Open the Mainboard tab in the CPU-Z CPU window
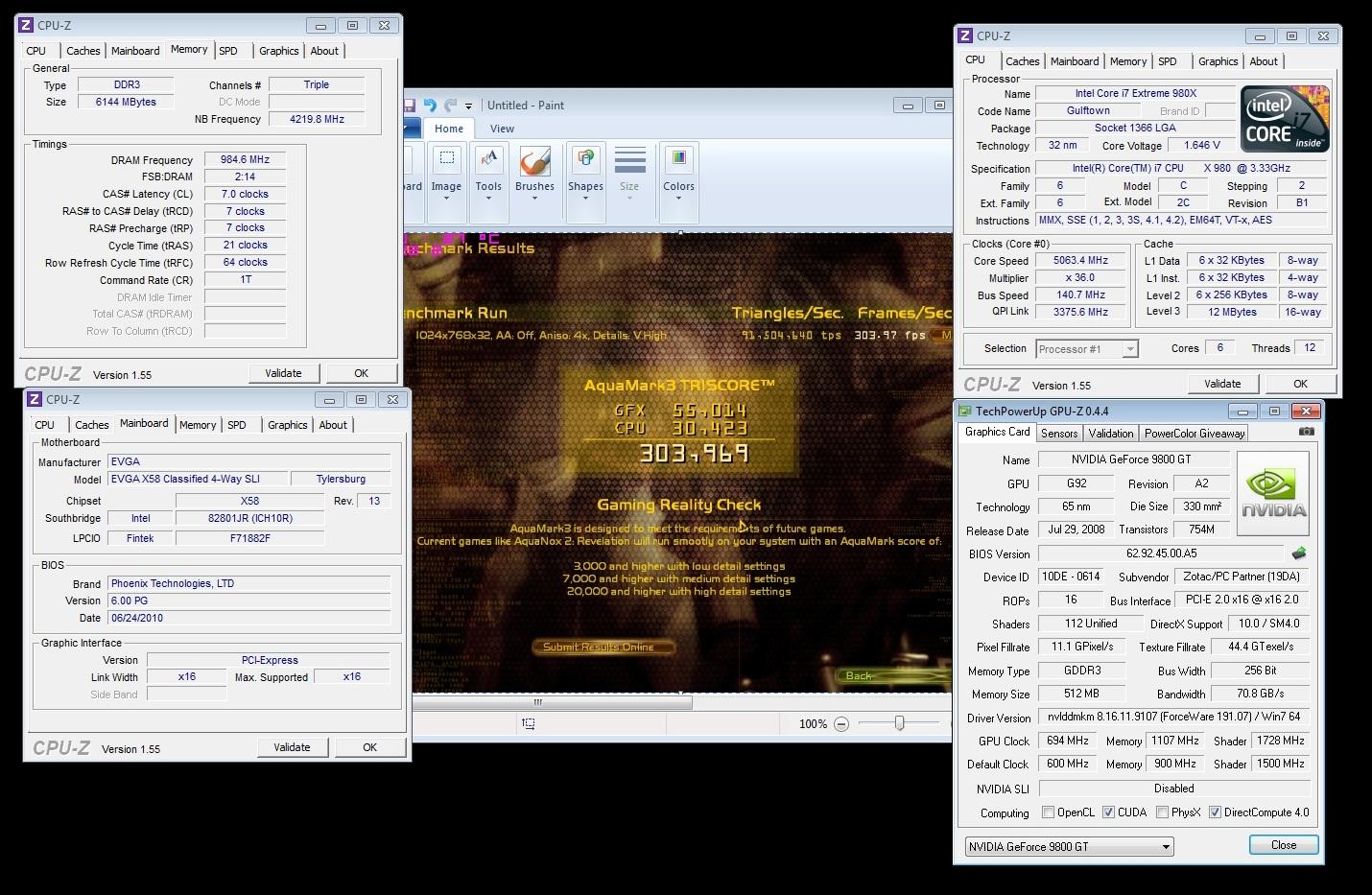Screen dimensions: 1372x895 pos(1074,61)
